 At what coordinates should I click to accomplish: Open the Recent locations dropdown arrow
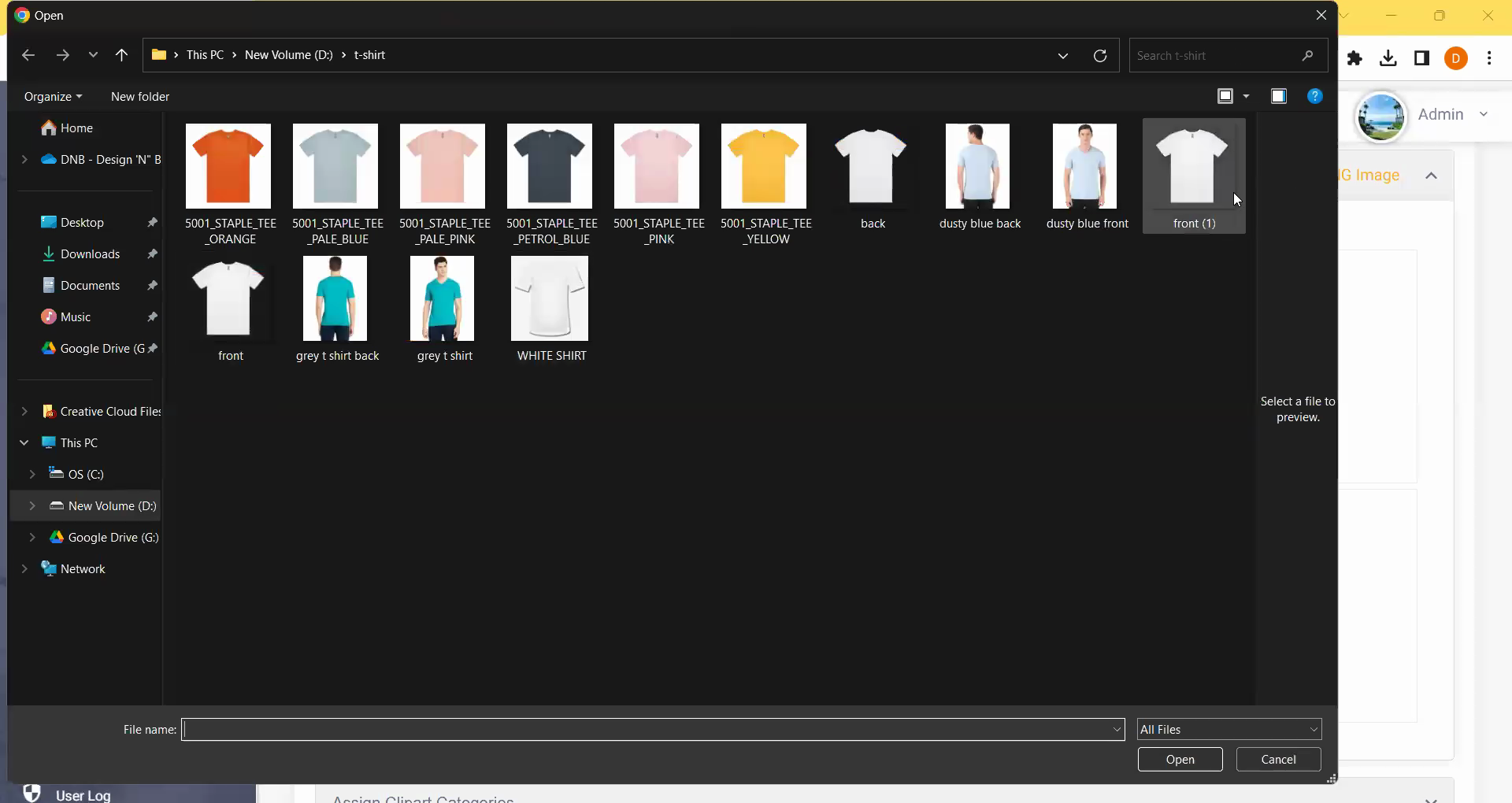pyautogui.click(x=93, y=55)
